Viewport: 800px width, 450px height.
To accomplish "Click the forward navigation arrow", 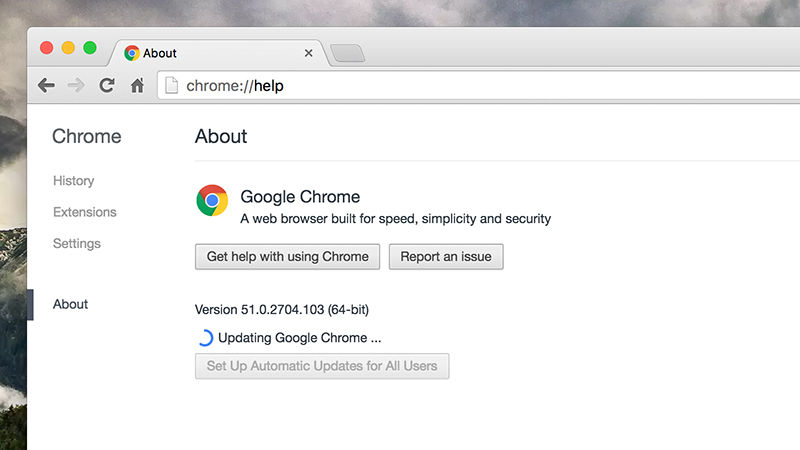I will [x=76, y=86].
